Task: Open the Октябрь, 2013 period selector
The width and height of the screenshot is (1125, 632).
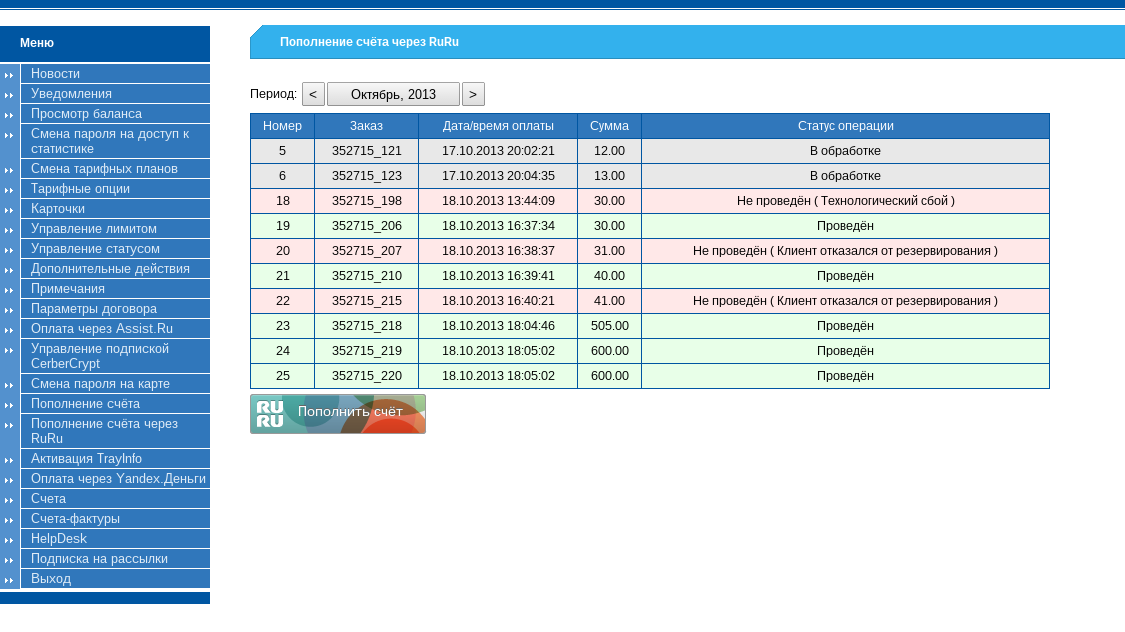Action: 393,94
